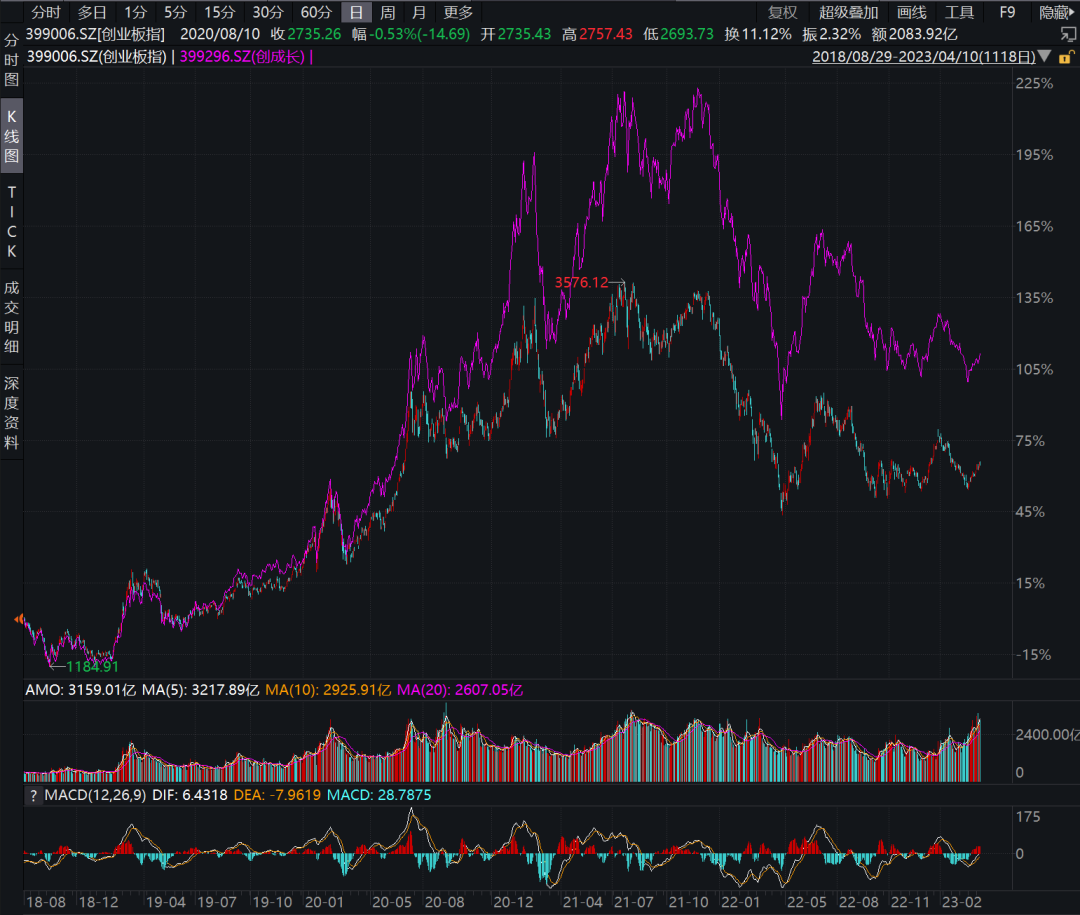Click the MACD help question mark icon
The width and height of the screenshot is (1080, 915).
[x=32, y=795]
